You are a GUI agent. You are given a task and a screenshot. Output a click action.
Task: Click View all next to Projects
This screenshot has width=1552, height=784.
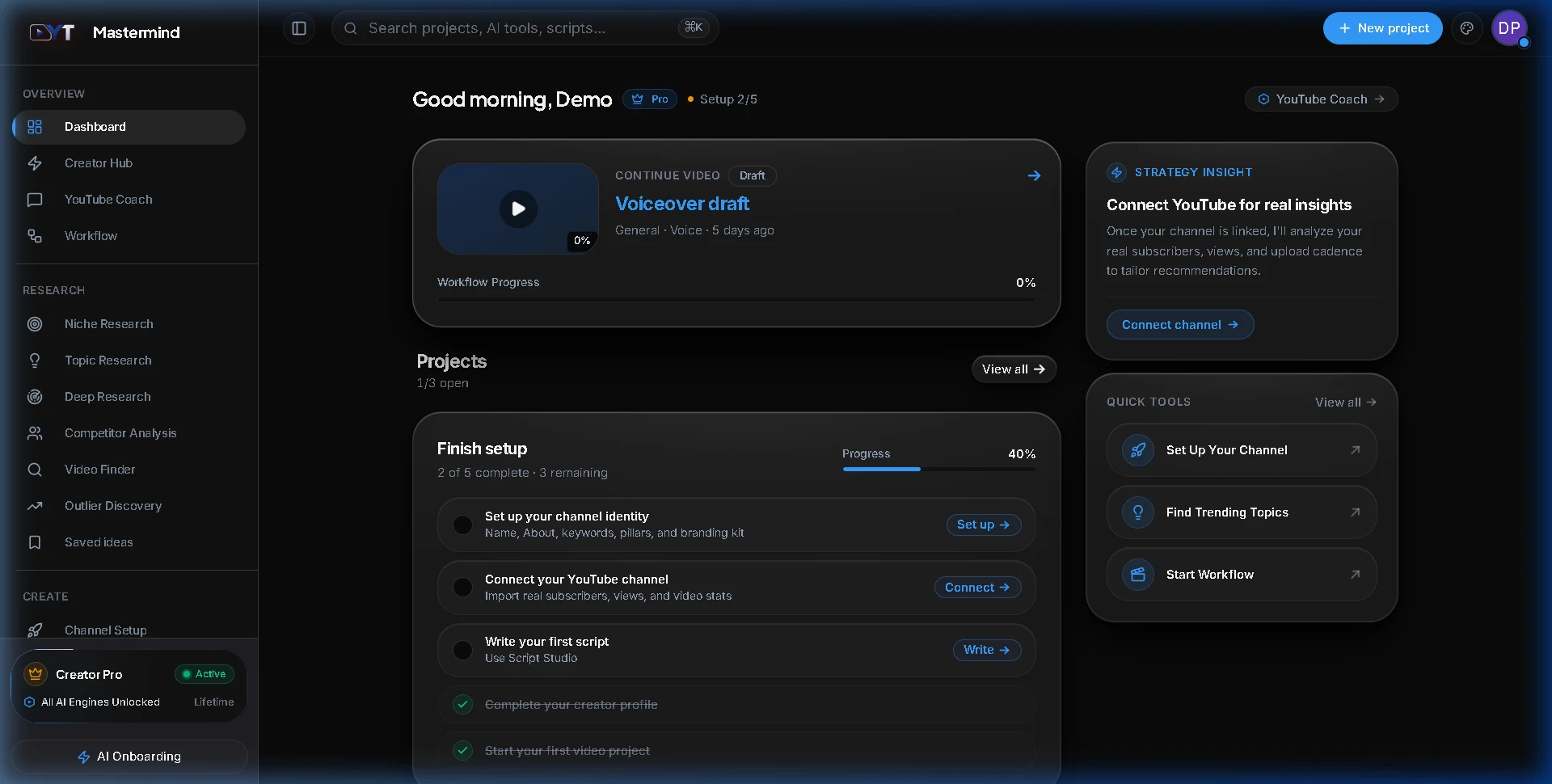click(x=1014, y=369)
